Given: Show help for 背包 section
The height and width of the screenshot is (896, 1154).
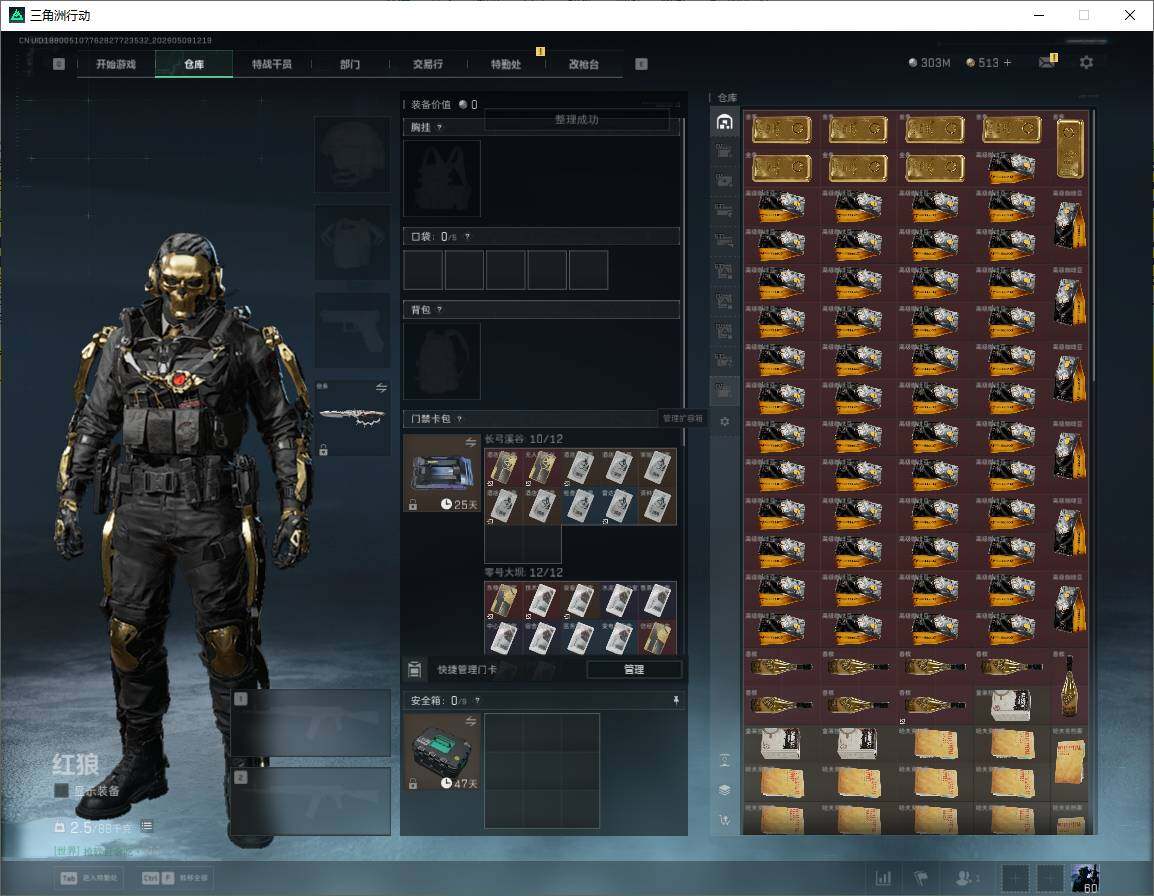Looking at the screenshot, I should click(439, 310).
